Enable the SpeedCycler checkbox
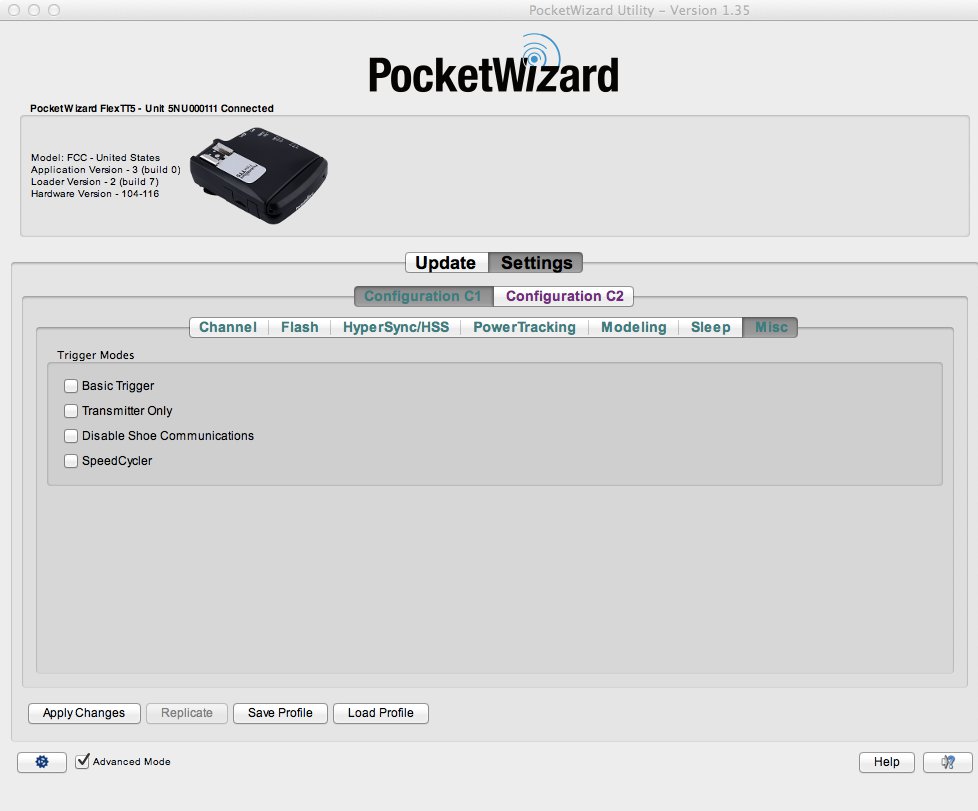The image size is (978, 811). click(x=71, y=461)
